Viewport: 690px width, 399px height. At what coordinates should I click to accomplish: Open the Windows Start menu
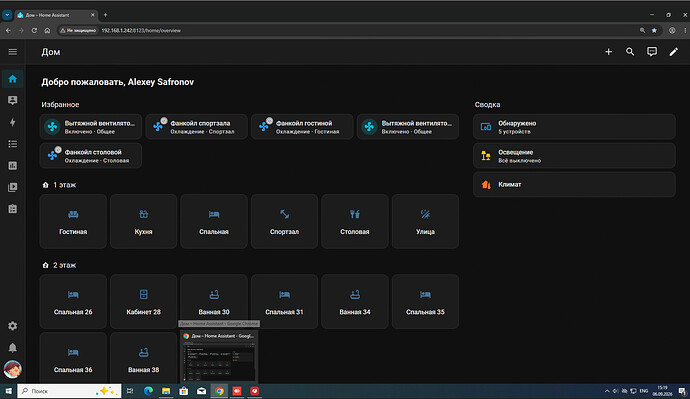tap(8, 391)
